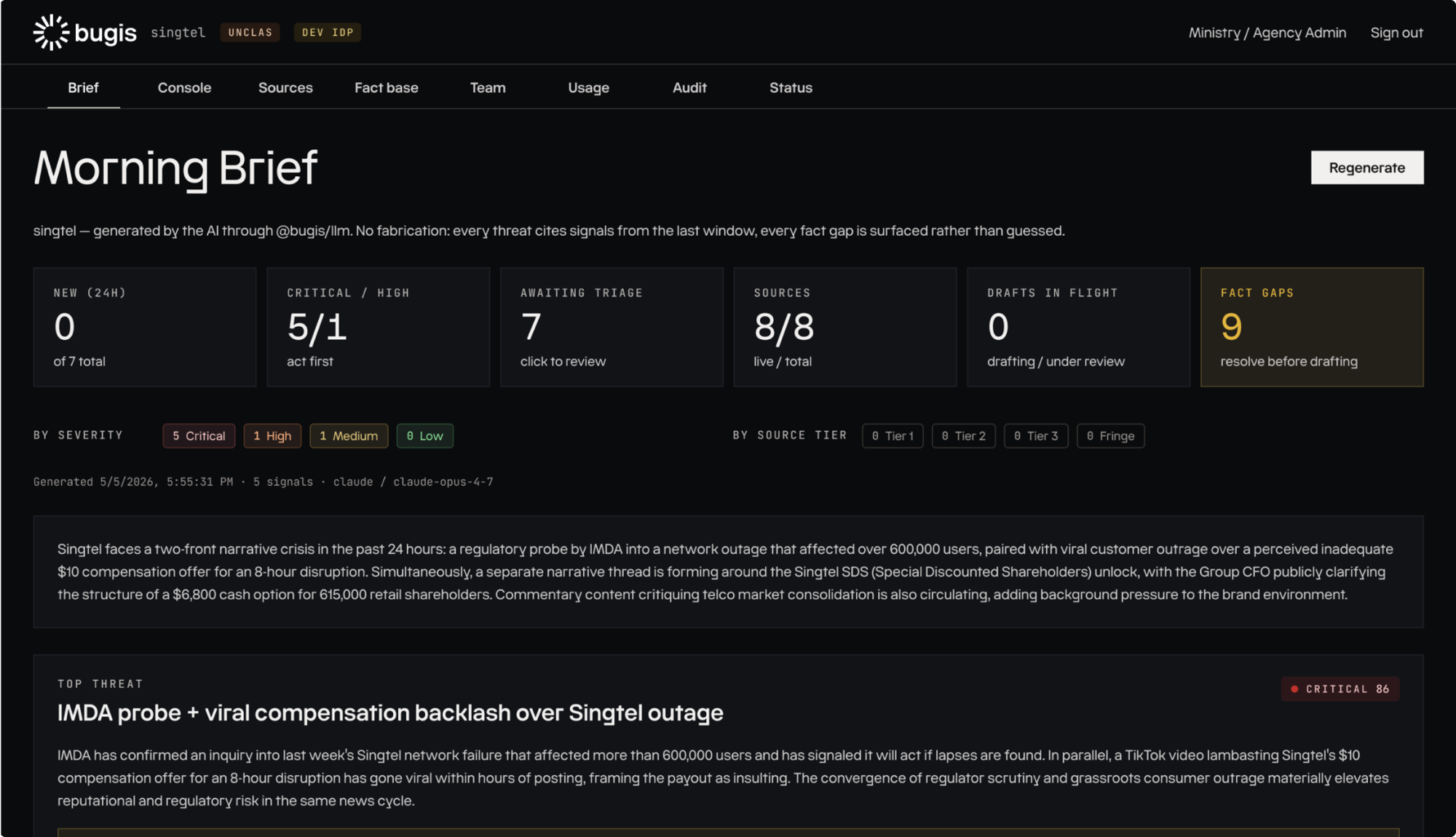Click the Sign out link

[x=1396, y=33]
